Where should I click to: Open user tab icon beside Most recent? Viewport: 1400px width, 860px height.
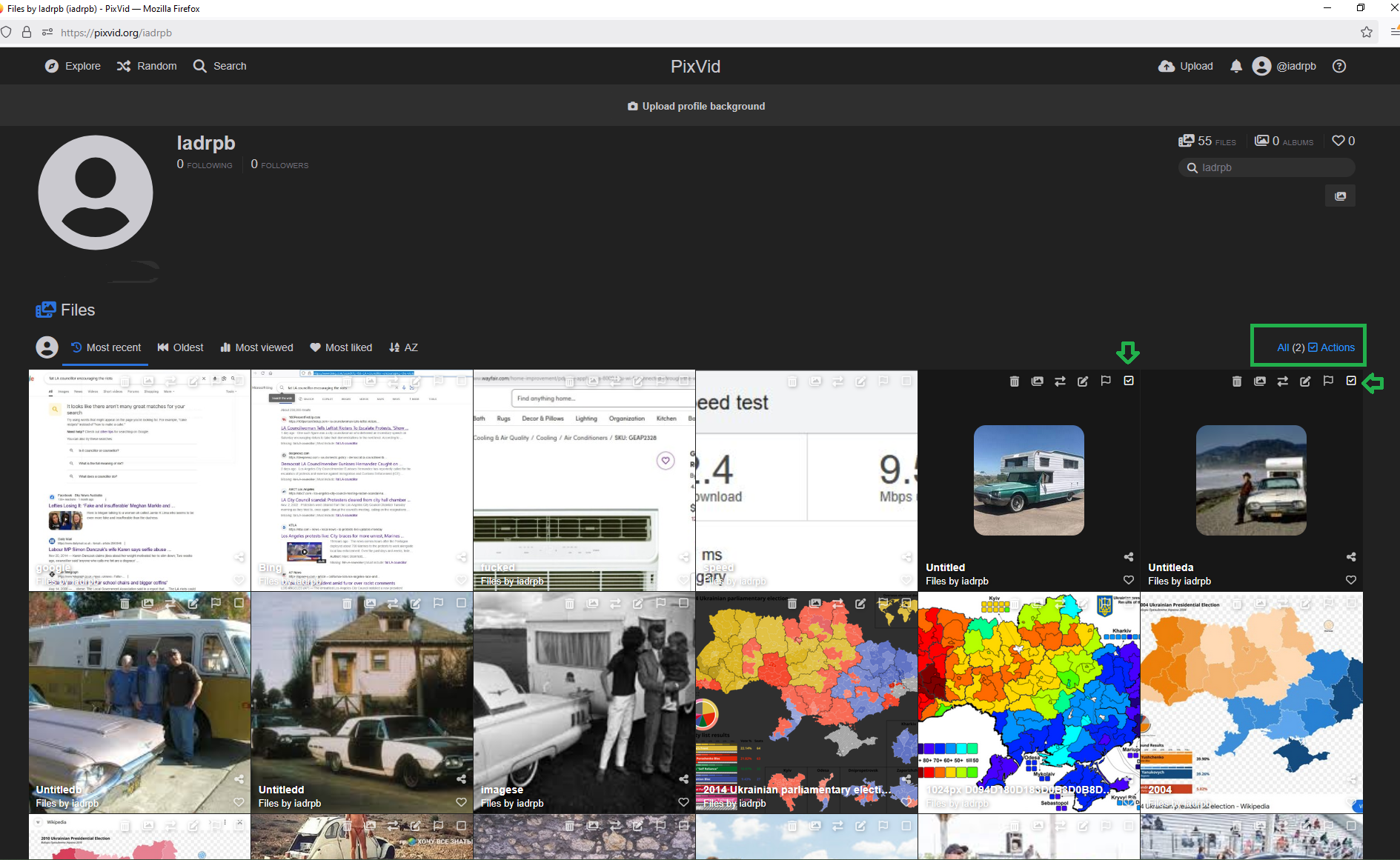pos(47,347)
